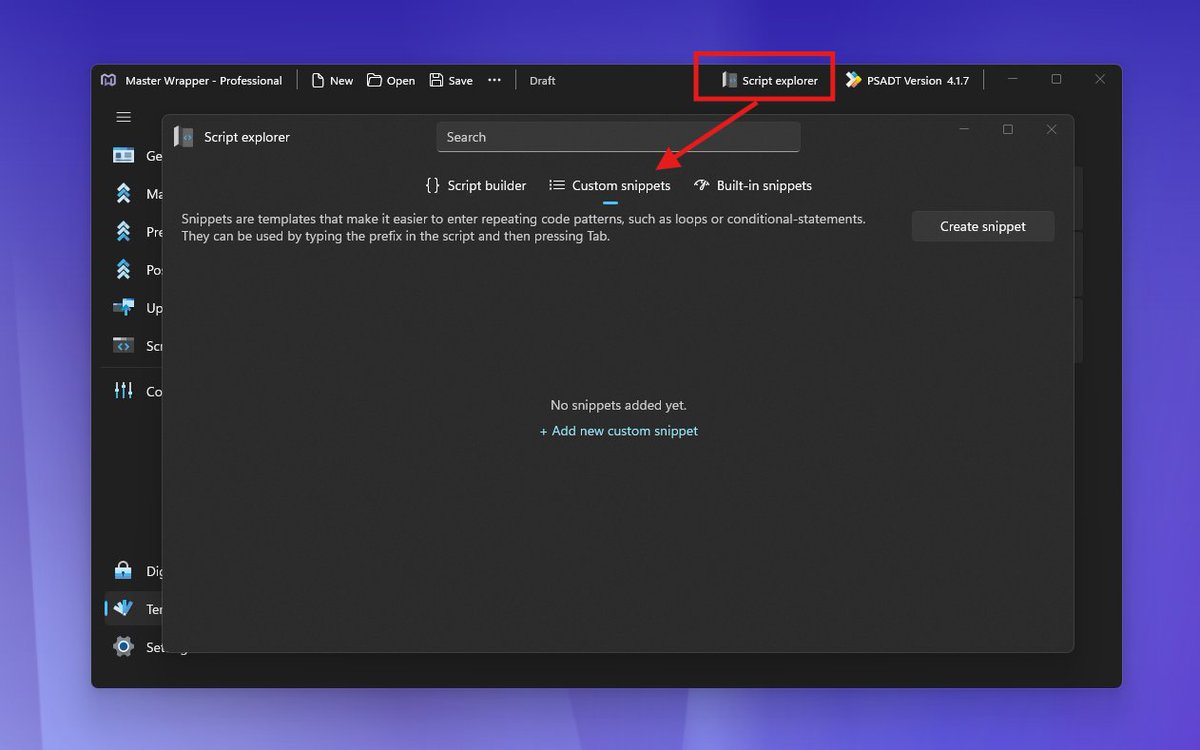Select the first double-chevron sidebar icon
The image size is (1200, 750).
pos(123,193)
